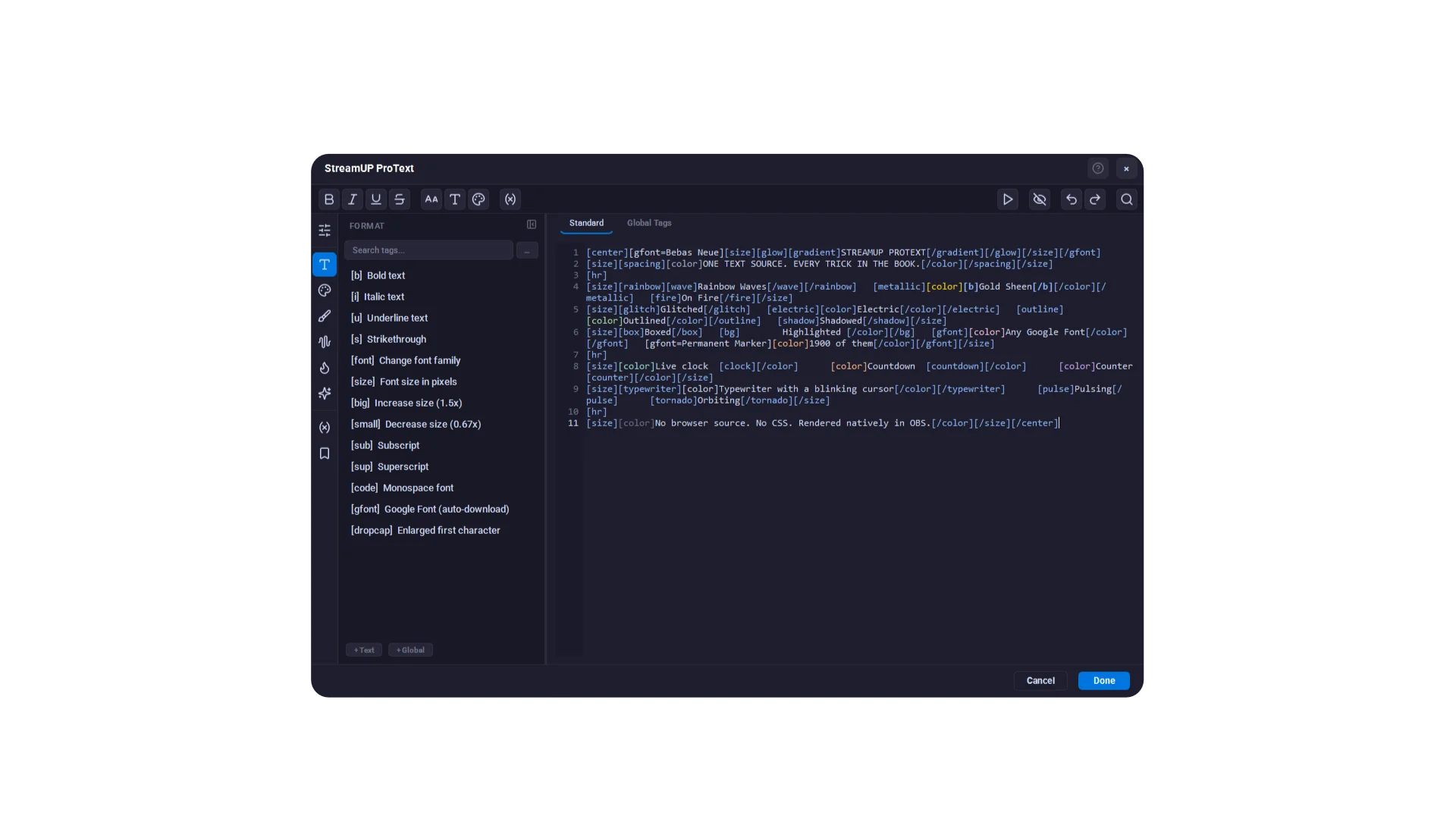
Task: Confirm with the Done button
Action: pyautogui.click(x=1104, y=681)
